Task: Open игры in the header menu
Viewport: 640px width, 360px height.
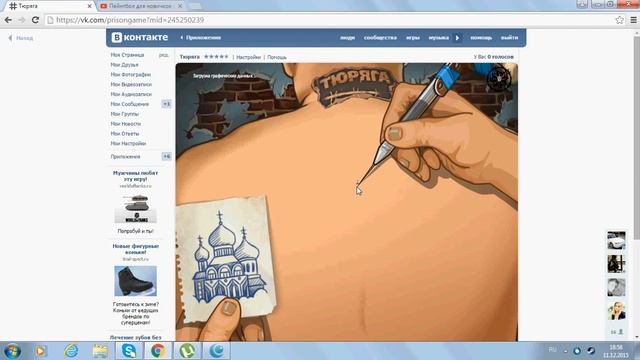Action: click(x=413, y=38)
